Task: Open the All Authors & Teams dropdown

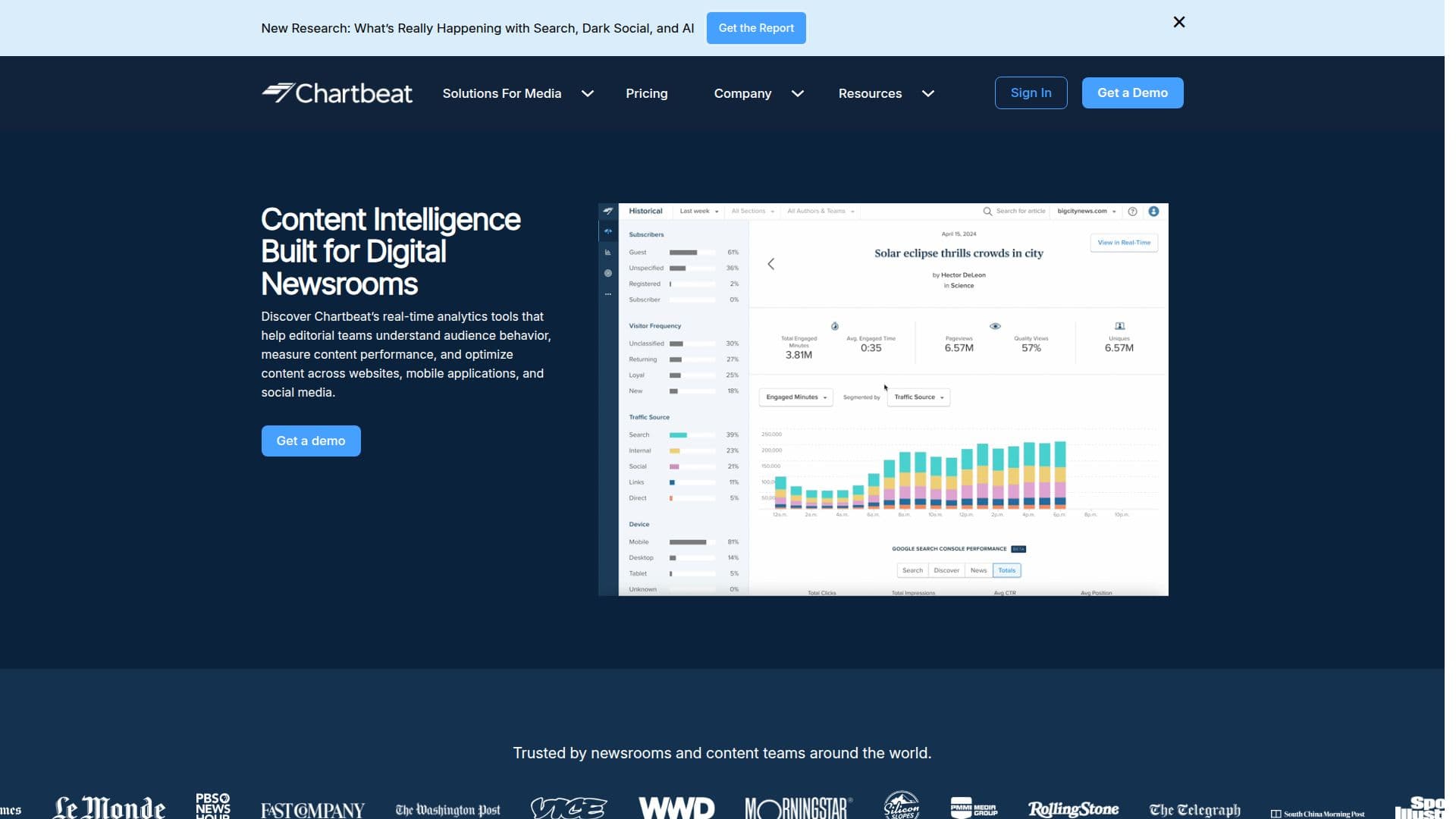Action: [821, 212]
